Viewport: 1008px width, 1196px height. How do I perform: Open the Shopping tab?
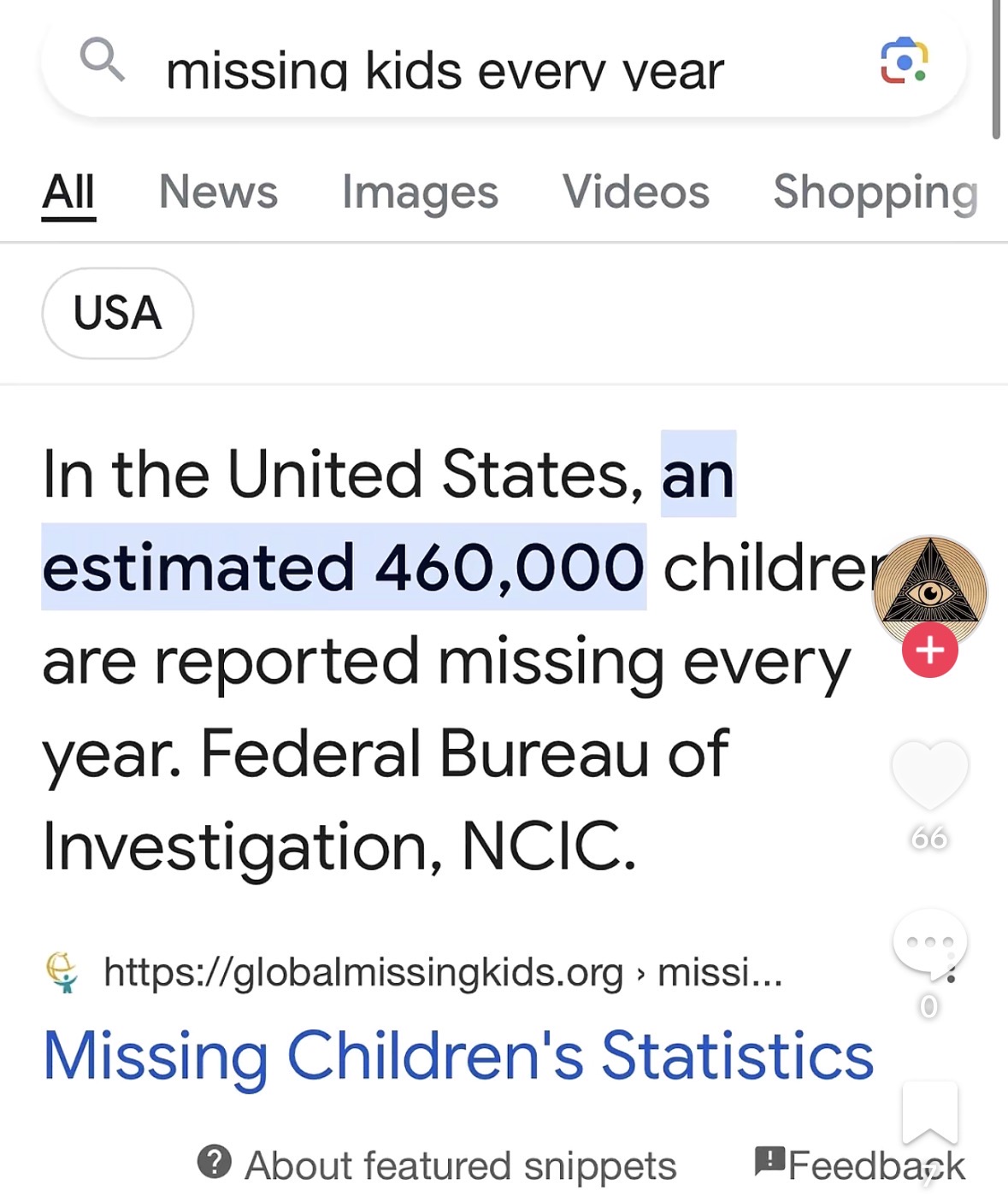(x=875, y=192)
